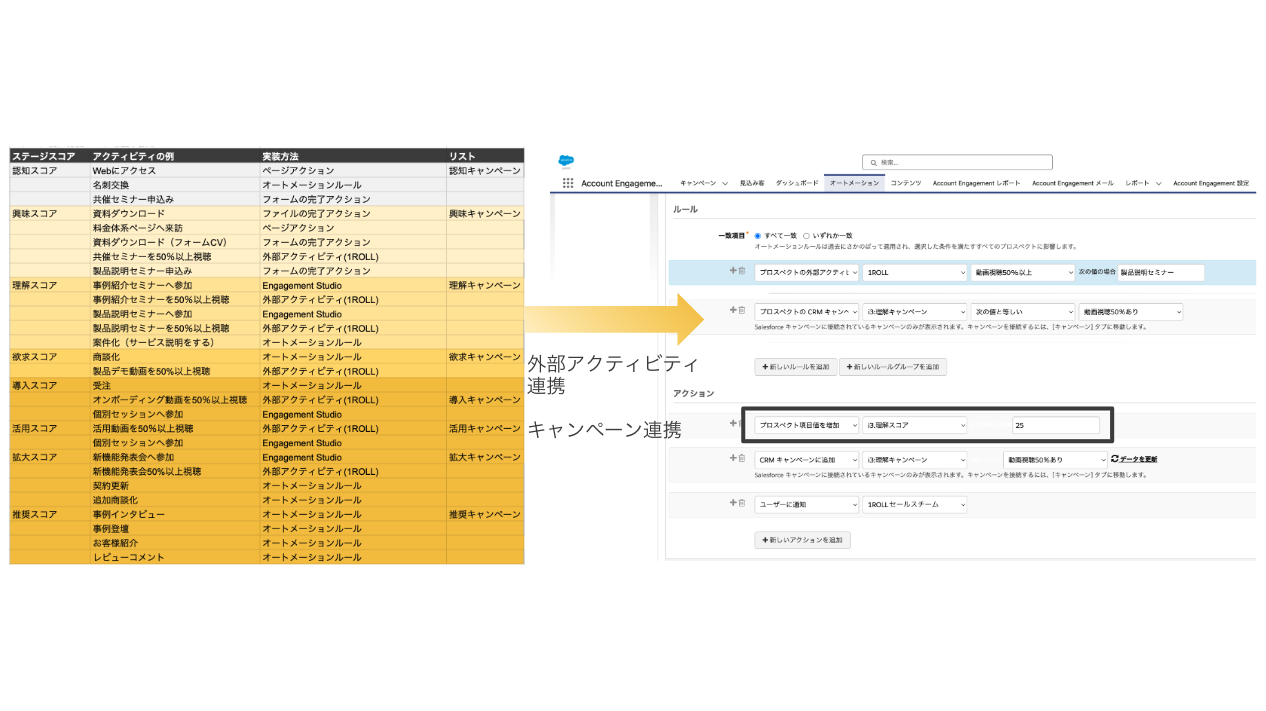Toggle deletion of the CRM キャンペーンに追加 action row
Viewport: 1266px width, 711px height.
(741, 459)
